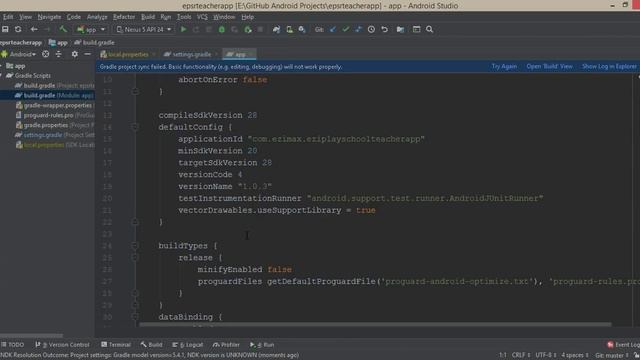Screen dimensions: 640x360
Task: Click Collapse All icon in Project panel
Action: (59, 54)
